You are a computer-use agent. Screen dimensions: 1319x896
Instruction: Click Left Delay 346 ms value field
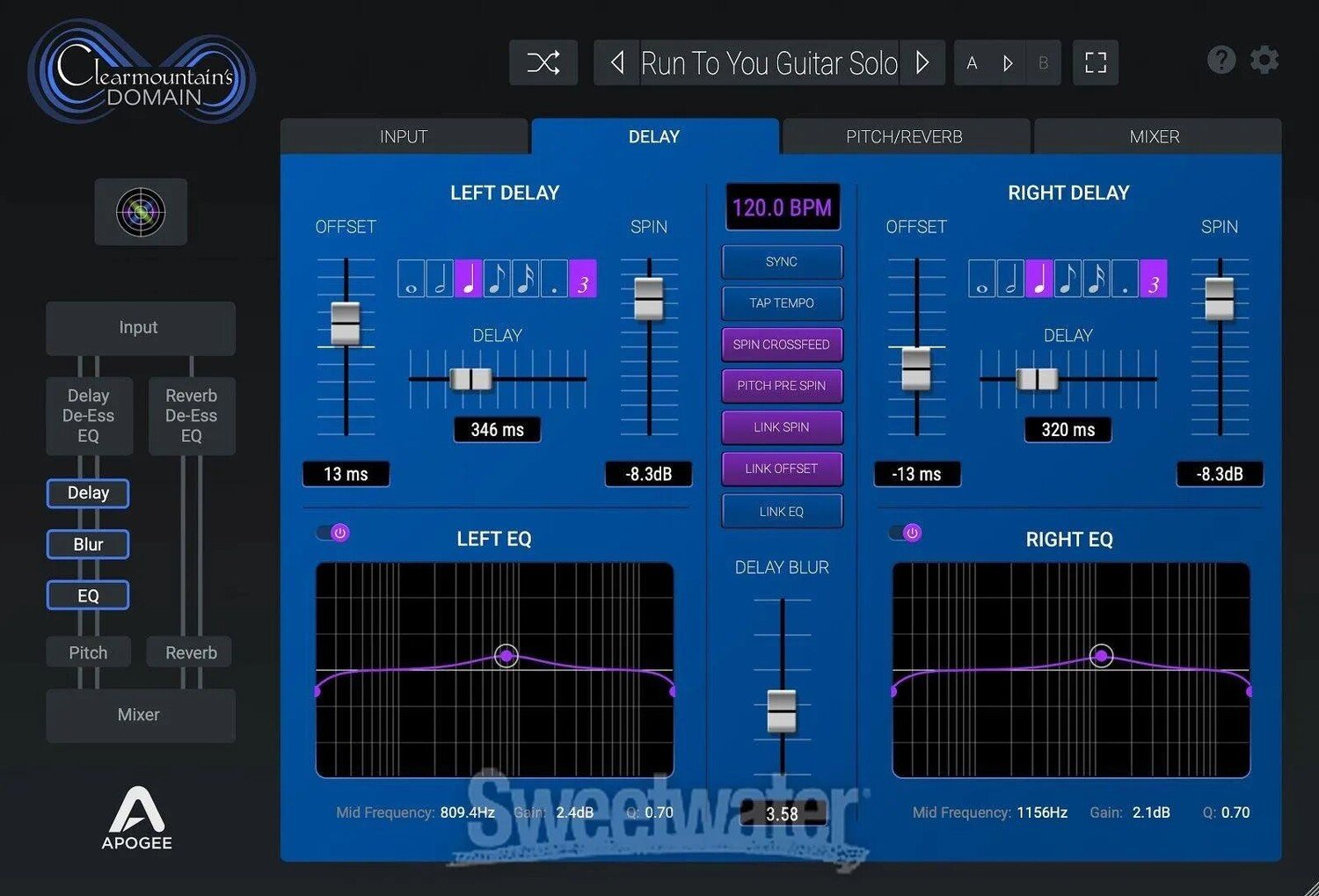pos(497,430)
